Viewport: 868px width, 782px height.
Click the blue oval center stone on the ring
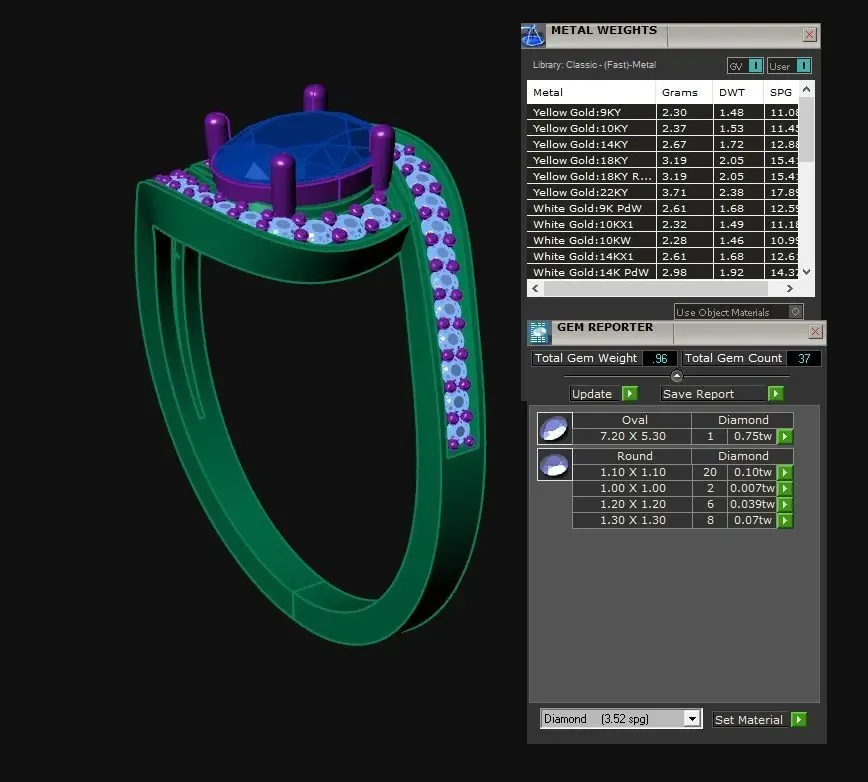[293, 147]
